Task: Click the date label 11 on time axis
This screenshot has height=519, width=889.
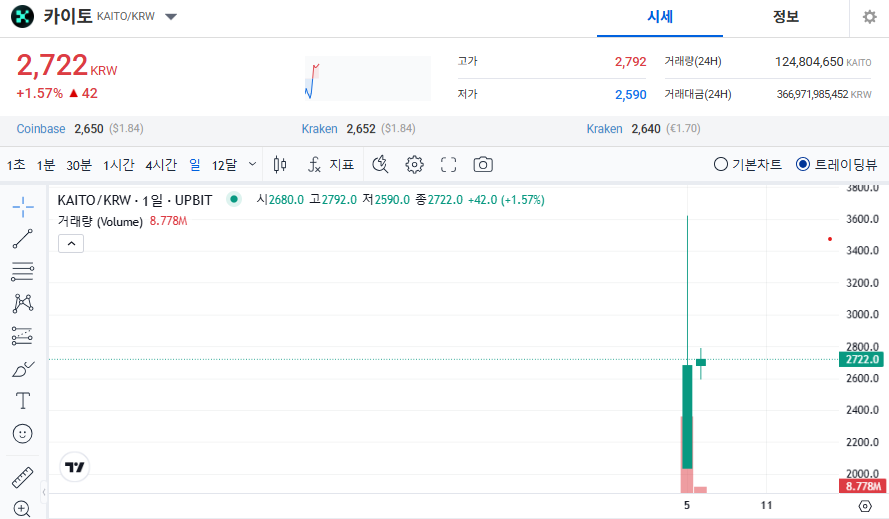Action: click(767, 505)
